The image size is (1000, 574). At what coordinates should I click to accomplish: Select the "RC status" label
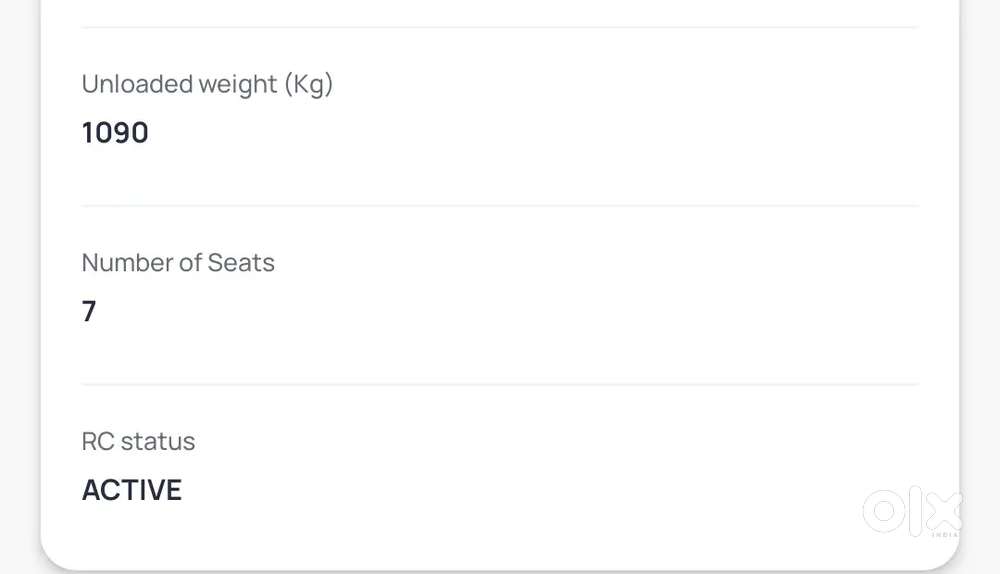point(138,441)
